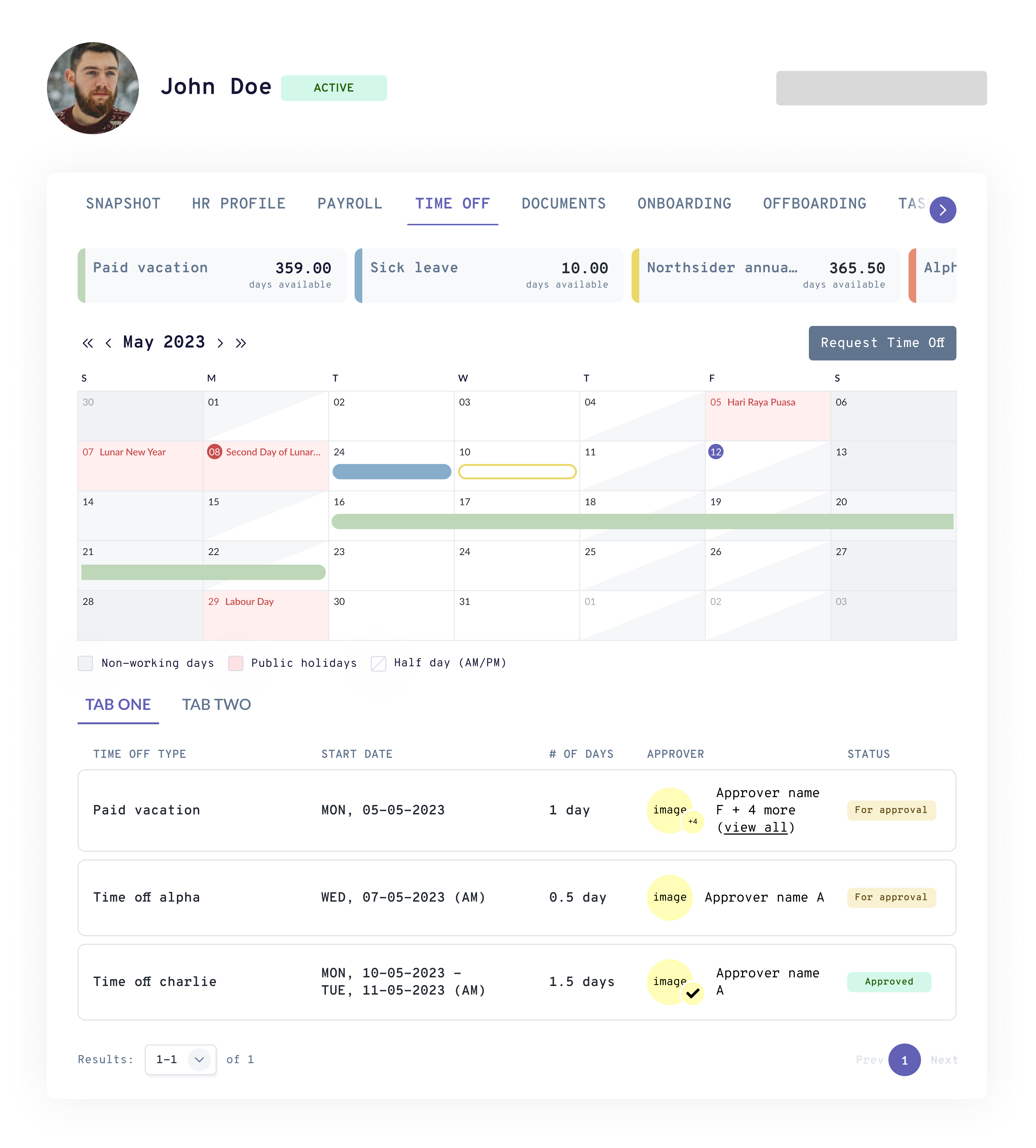Open John Doe's profile picture
This screenshot has width=1036, height=1148.
pyautogui.click(x=92, y=88)
